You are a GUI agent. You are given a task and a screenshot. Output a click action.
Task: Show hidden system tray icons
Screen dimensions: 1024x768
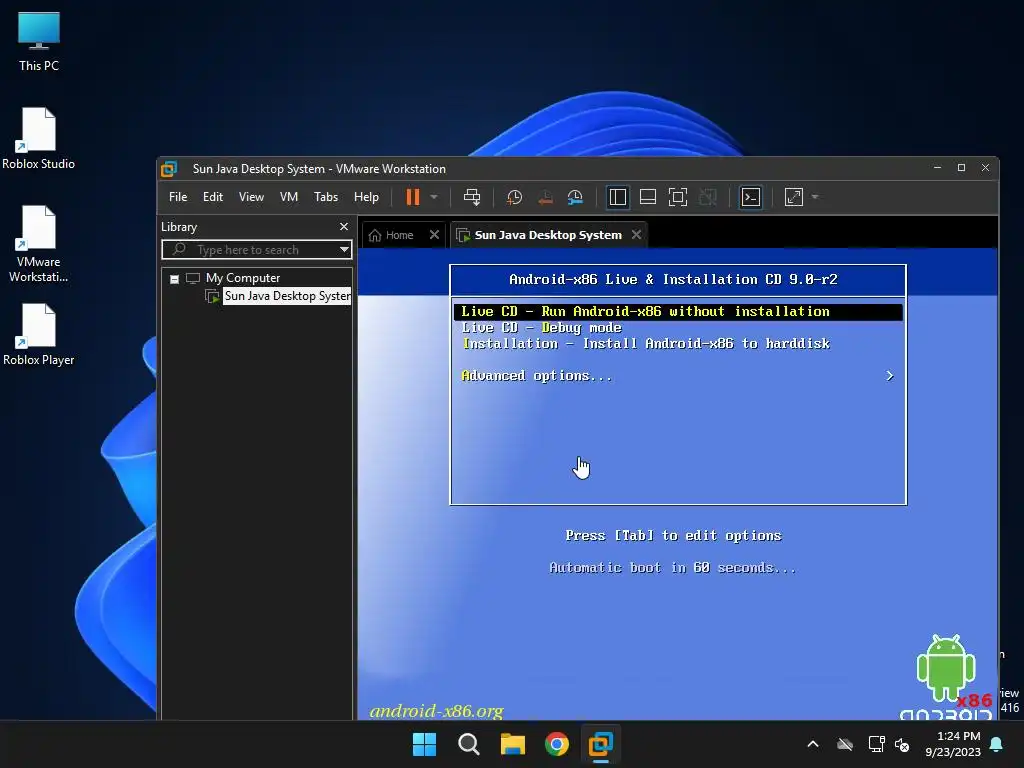(813, 744)
